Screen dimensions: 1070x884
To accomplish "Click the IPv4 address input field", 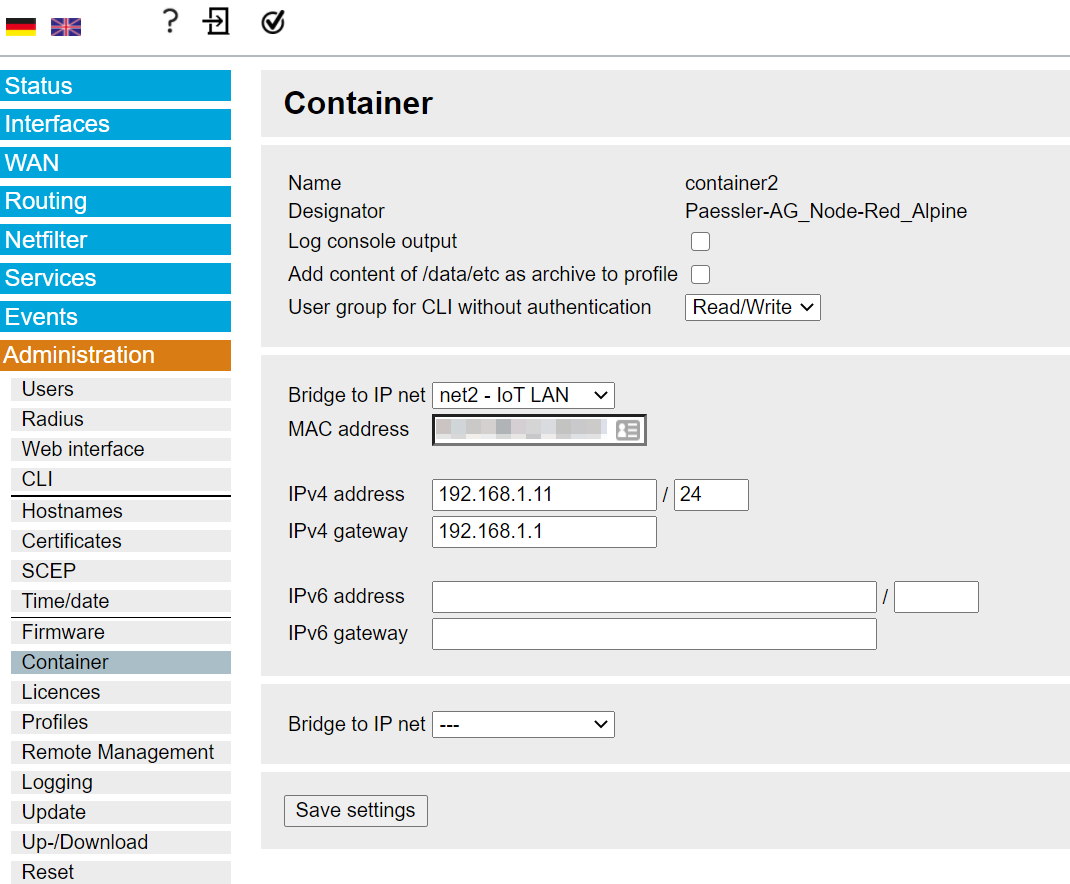I will tap(544, 495).
